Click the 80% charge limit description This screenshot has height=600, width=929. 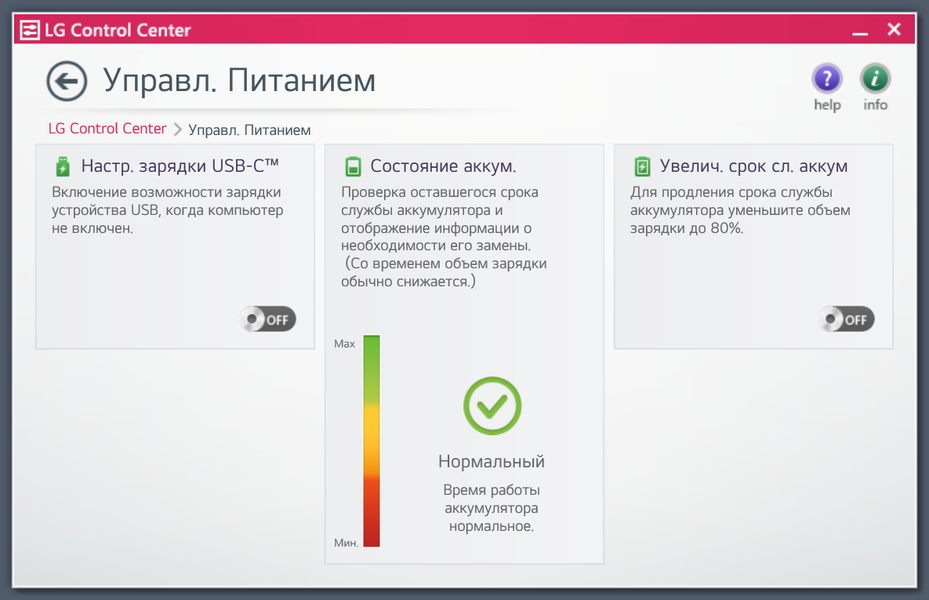740,210
